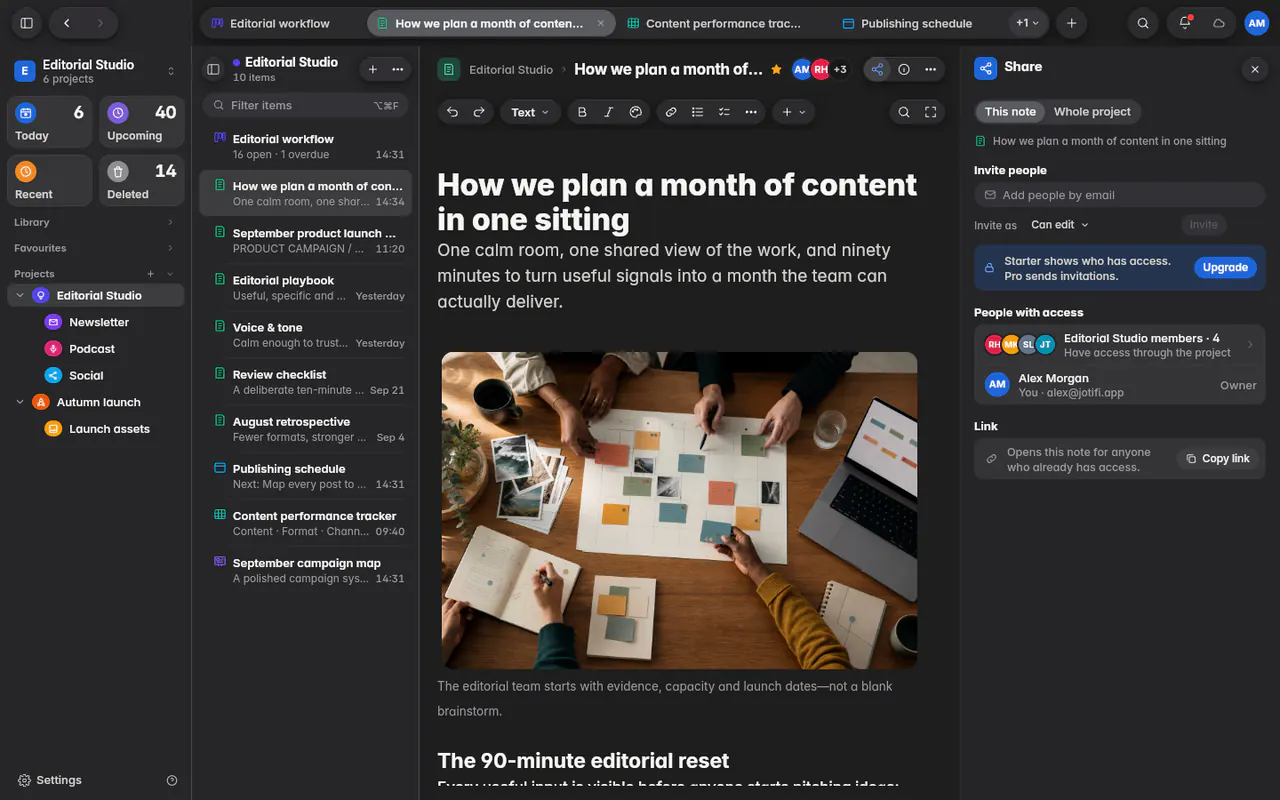Search within the note
The width and height of the screenshot is (1280, 800).
(904, 112)
